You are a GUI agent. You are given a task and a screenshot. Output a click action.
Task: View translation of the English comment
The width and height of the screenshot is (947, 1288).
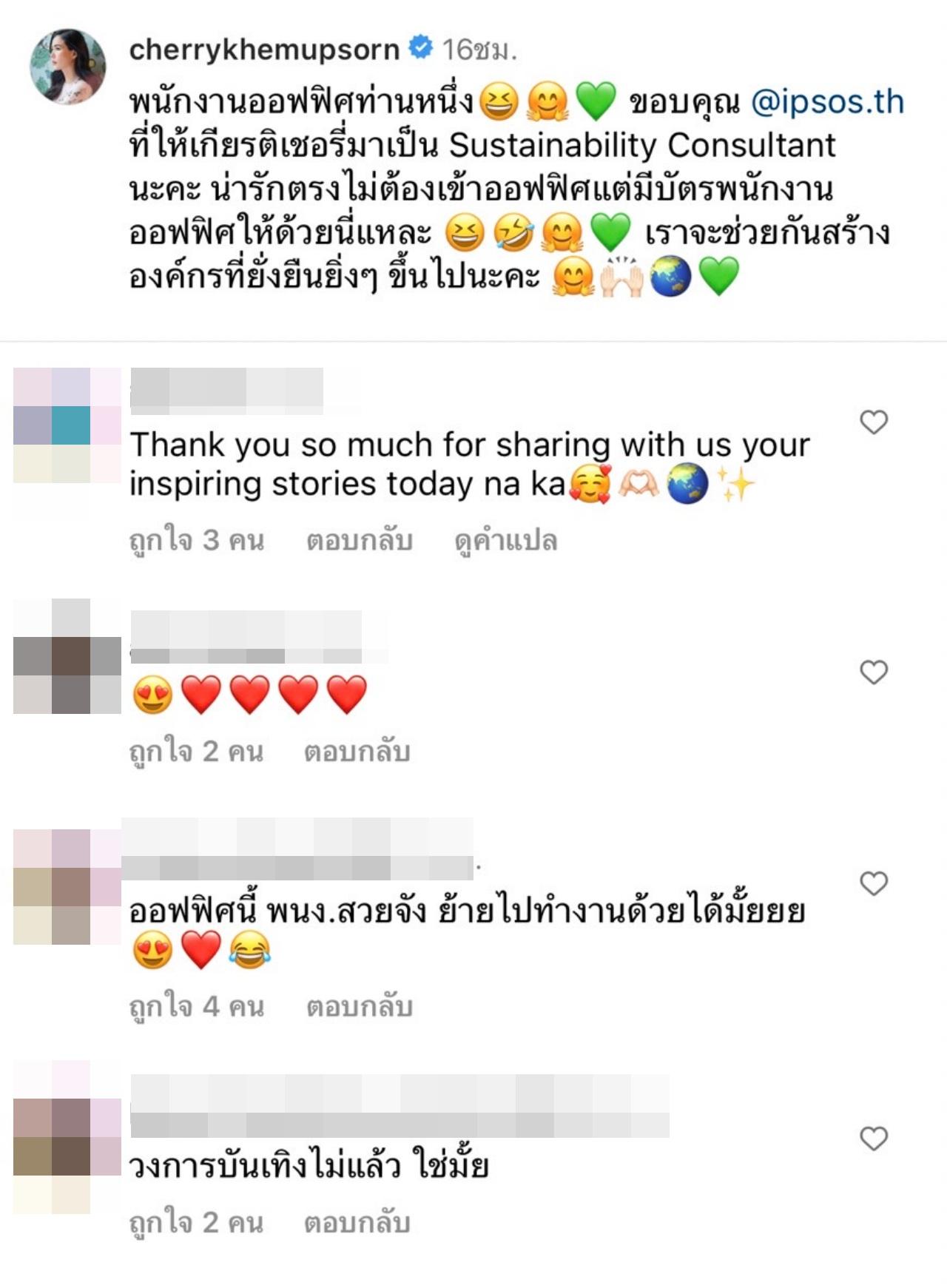pyautogui.click(x=505, y=541)
